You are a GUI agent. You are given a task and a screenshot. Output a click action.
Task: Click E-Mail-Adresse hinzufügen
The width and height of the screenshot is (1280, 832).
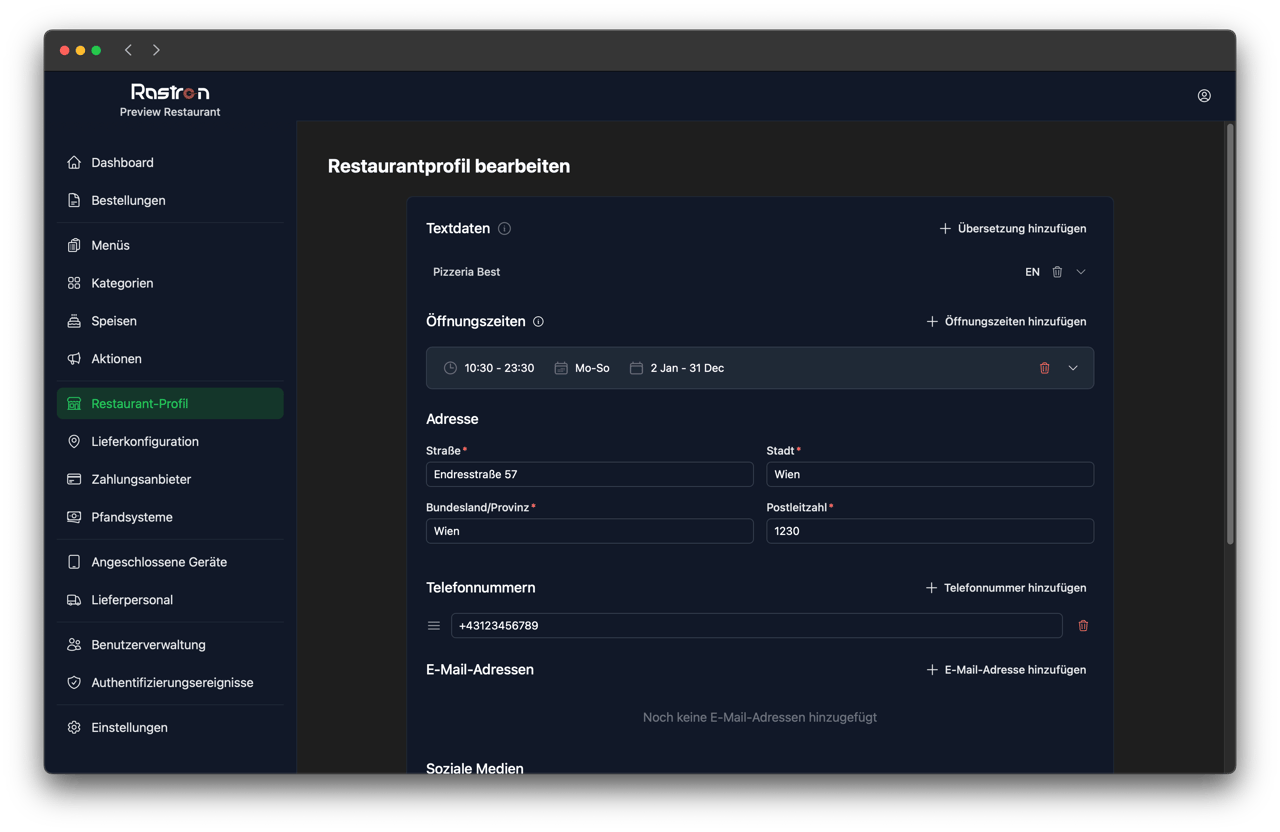point(1005,670)
